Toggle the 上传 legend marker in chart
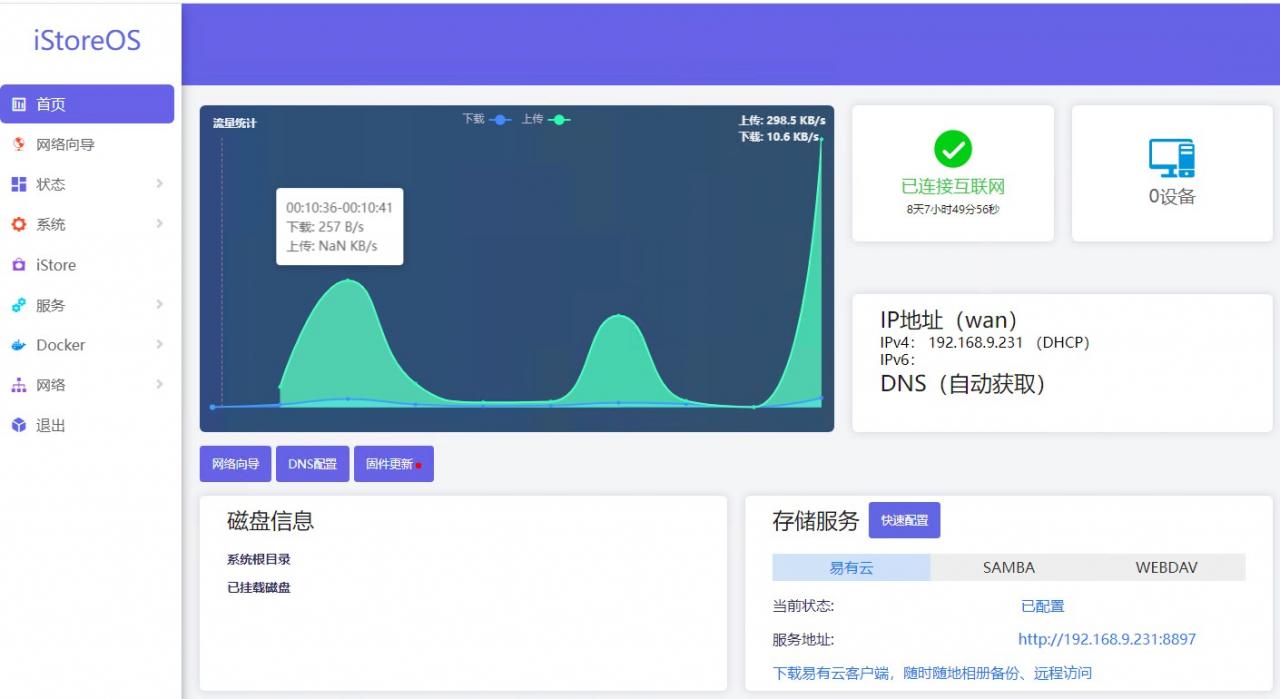 click(559, 119)
